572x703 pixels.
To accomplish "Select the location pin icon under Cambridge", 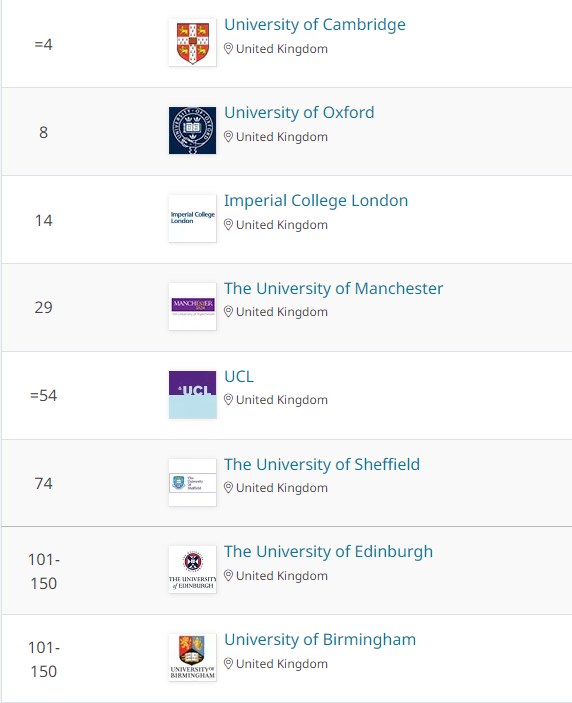I will coord(228,48).
